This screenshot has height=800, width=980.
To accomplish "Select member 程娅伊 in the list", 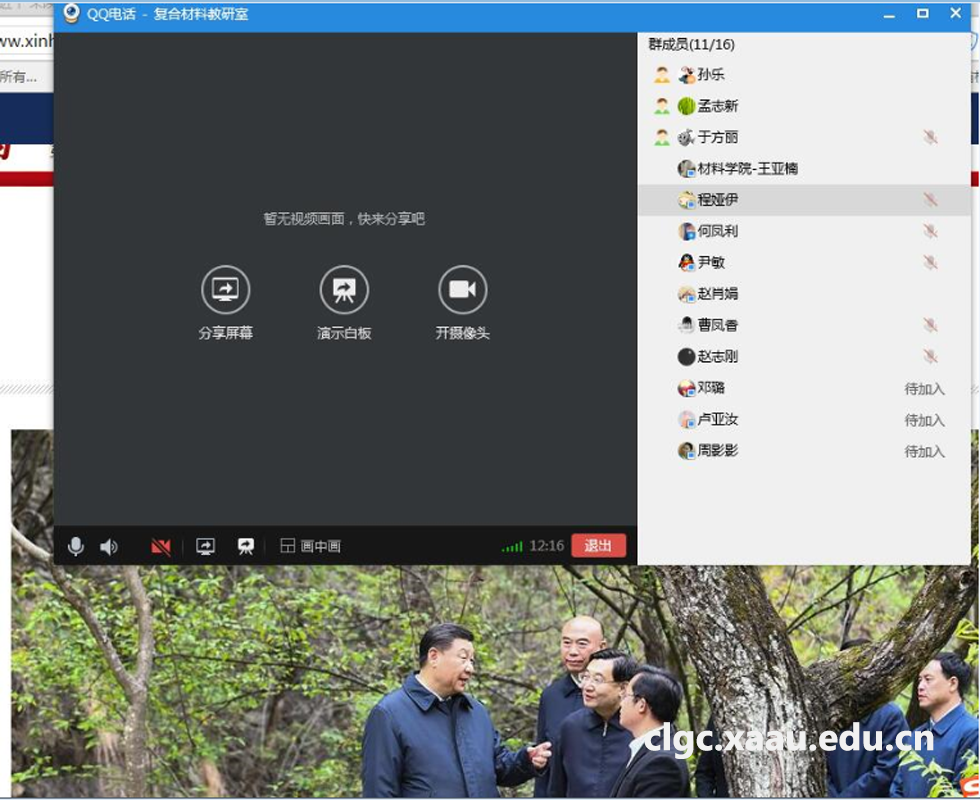I will coord(718,200).
